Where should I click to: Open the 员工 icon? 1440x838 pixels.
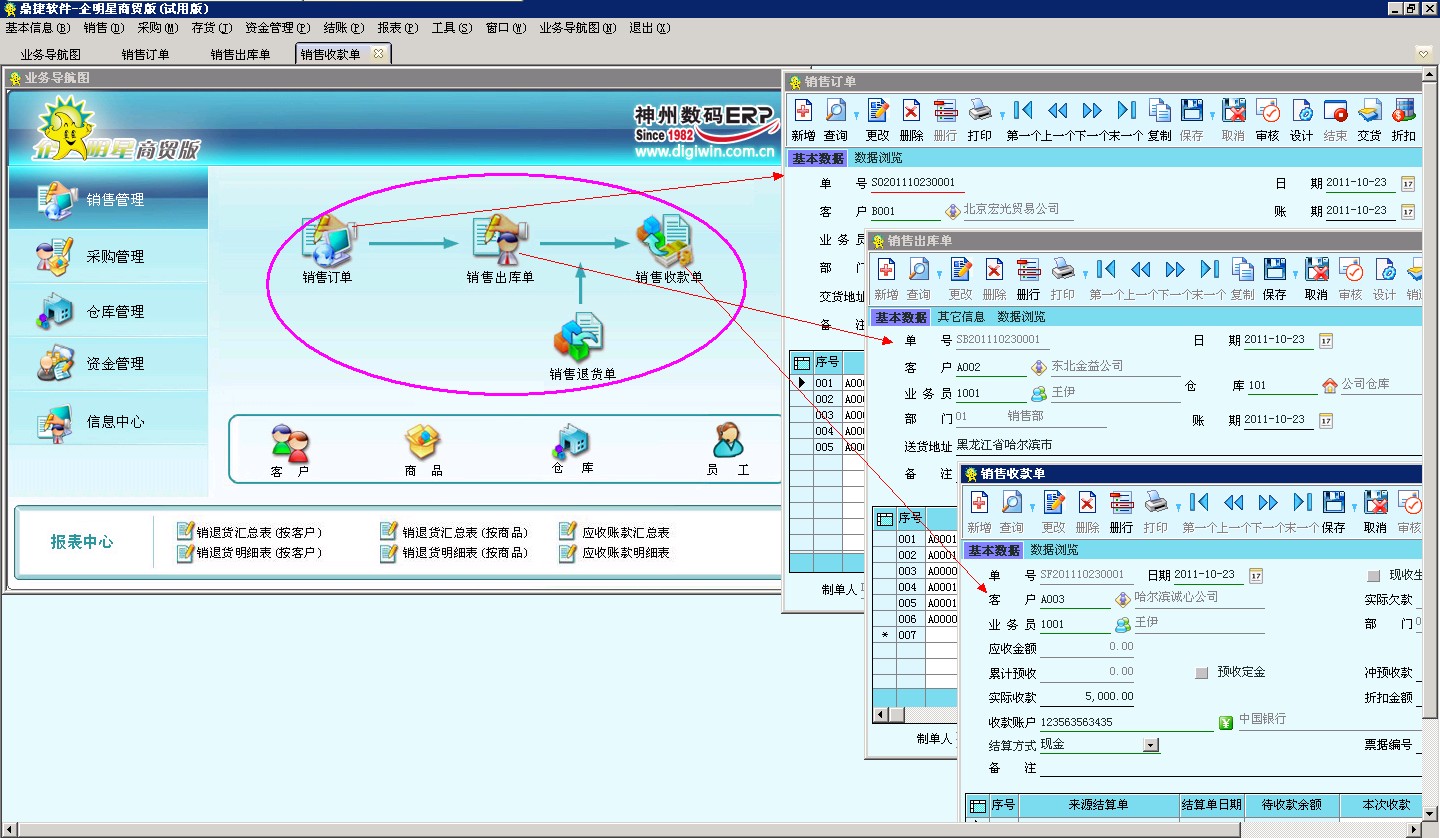727,441
